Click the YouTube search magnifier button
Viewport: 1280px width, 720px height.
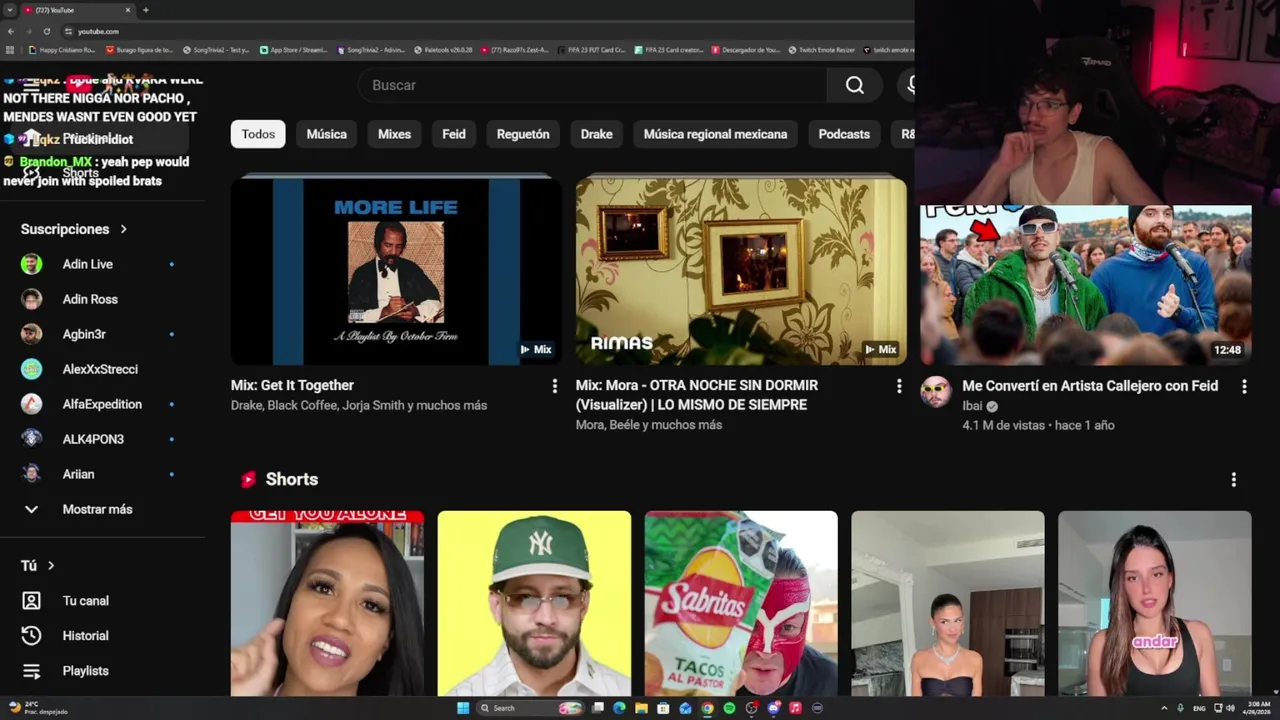pos(855,85)
